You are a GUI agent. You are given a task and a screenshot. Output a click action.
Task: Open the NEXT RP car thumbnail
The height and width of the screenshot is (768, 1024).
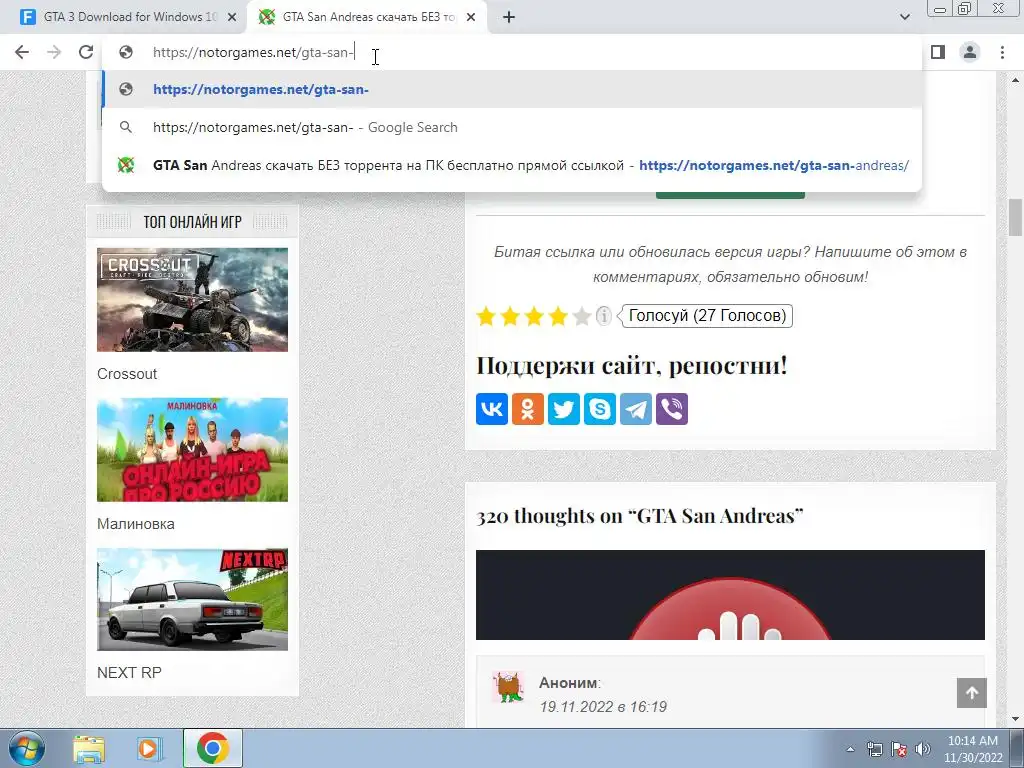coord(192,600)
